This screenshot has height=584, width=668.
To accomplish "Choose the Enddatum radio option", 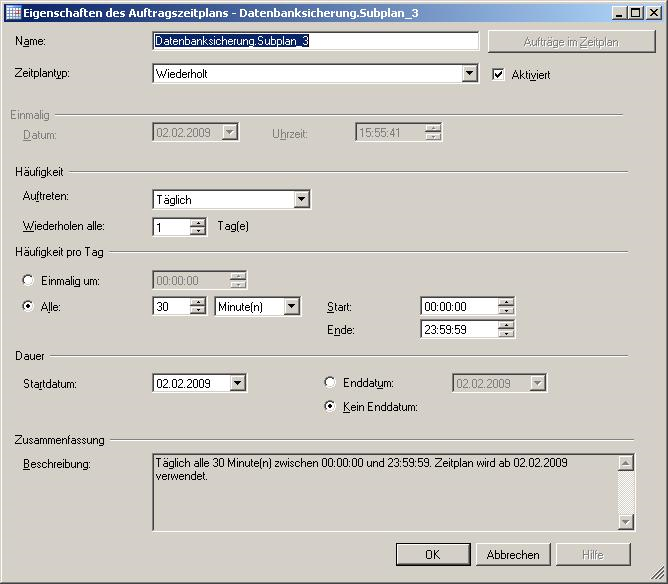I will [x=331, y=383].
